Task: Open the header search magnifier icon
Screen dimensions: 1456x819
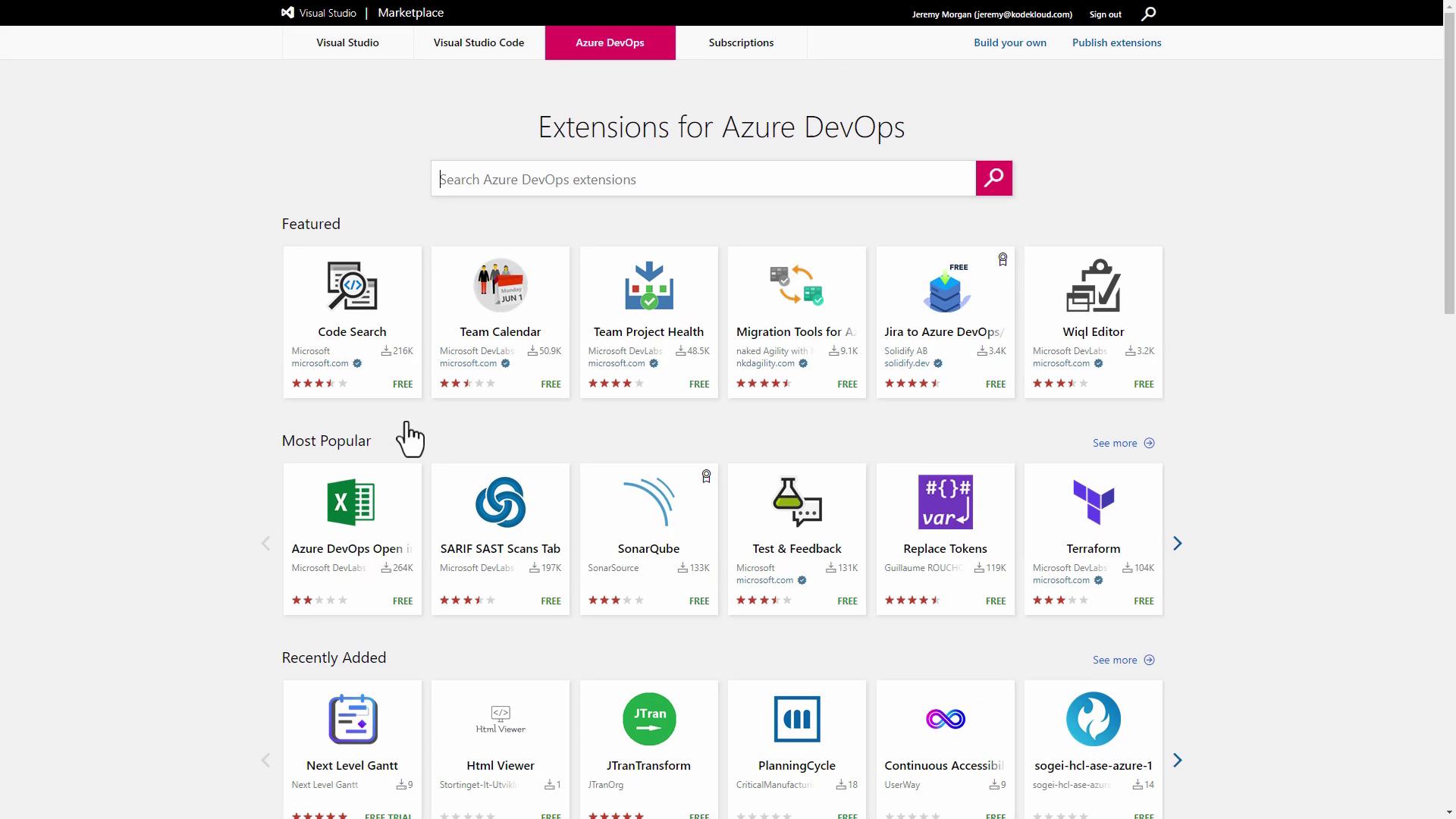Action: tap(1149, 14)
